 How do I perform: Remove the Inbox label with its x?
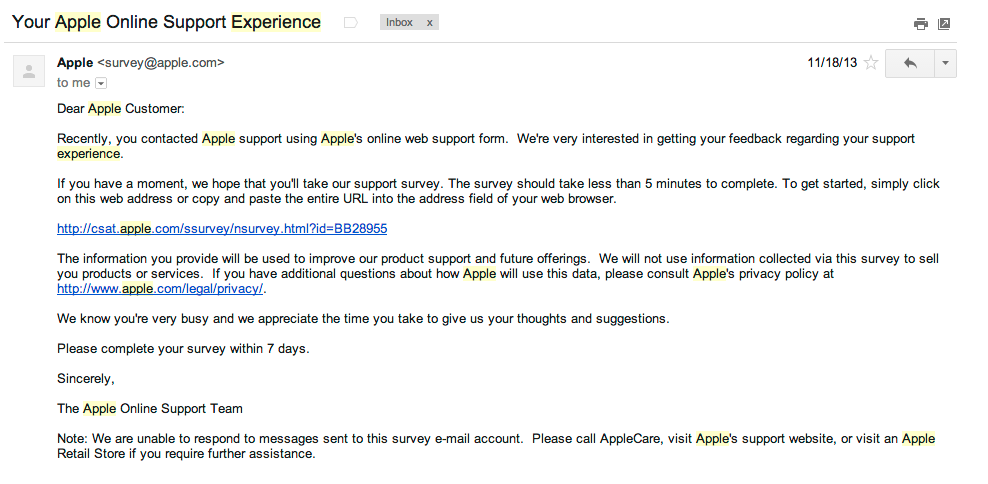(x=430, y=22)
